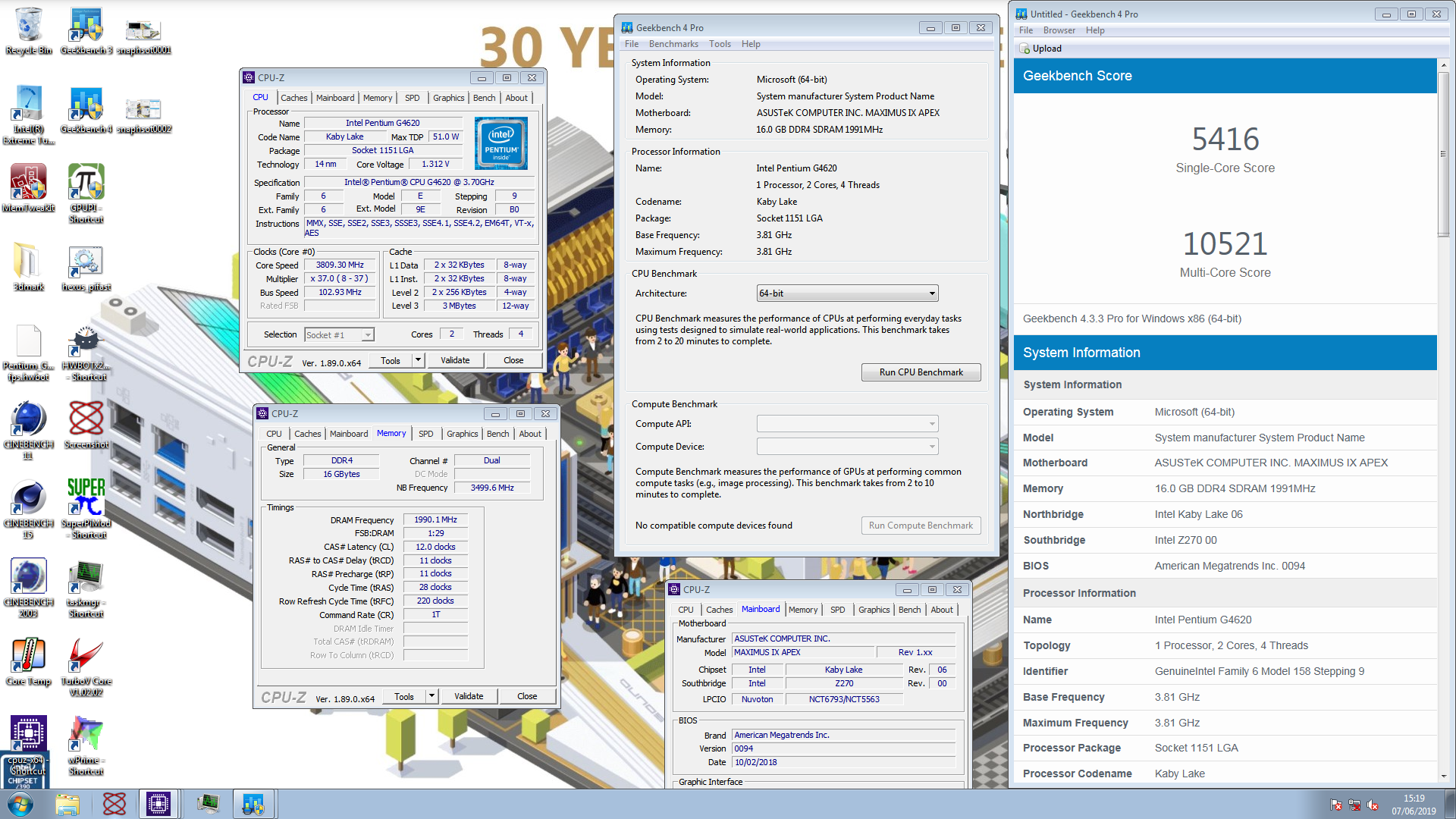This screenshot has width=1456, height=819.
Task: Launch cpuz_x64 shortcut on desktop
Action: pos(28,745)
